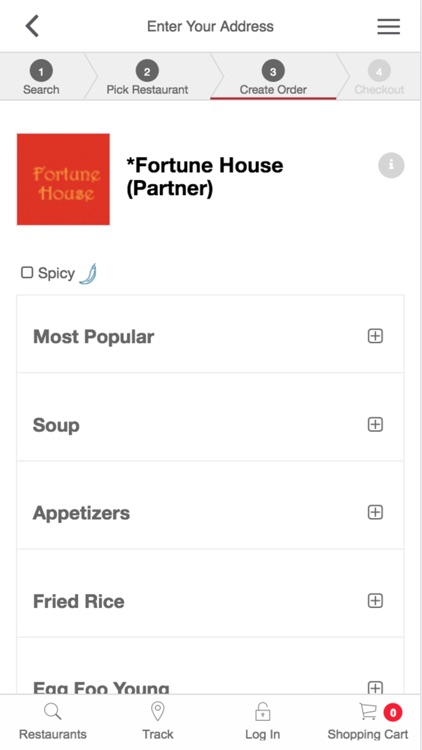The height and width of the screenshot is (750, 422).
Task: Enable the Spicy checkbox
Action: click(x=27, y=273)
